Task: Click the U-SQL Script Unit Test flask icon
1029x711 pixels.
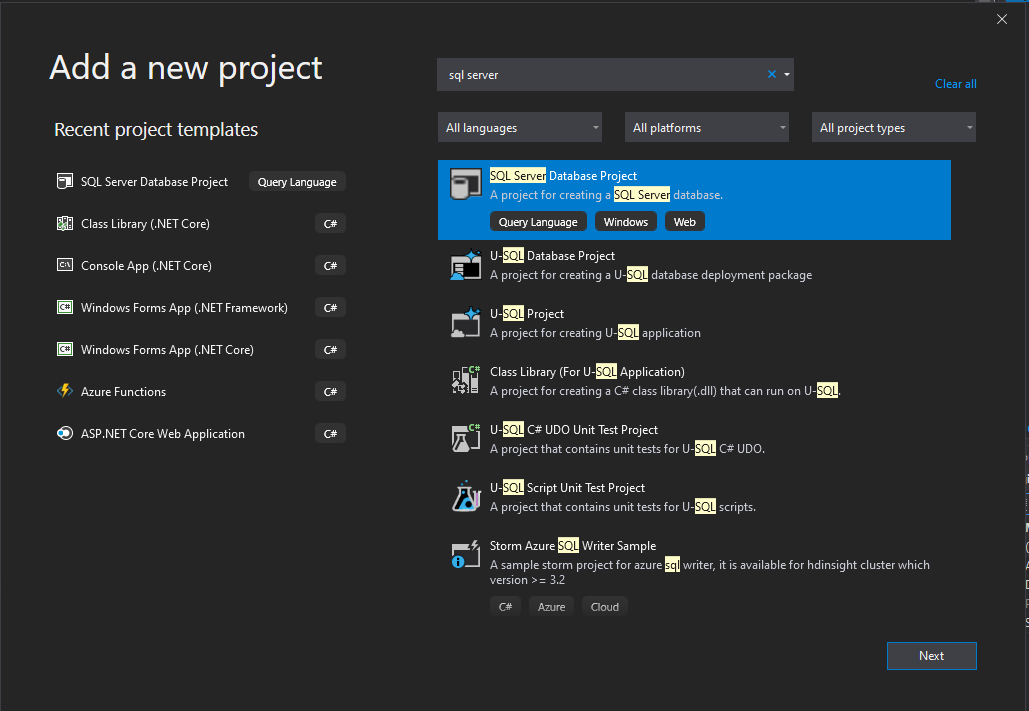Action: click(x=466, y=496)
